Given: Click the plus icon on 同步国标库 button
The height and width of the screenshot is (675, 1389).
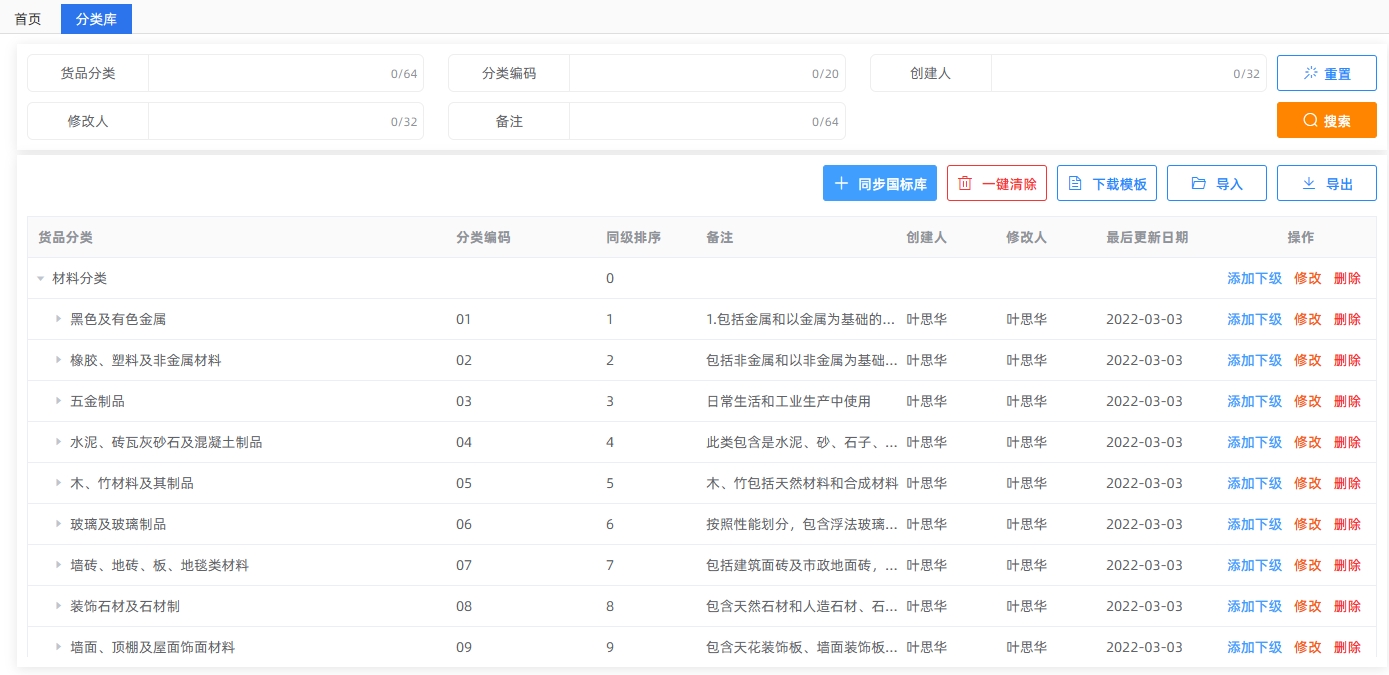Looking at the screenshot, I should pyautogui.click(x=841, y=184).
